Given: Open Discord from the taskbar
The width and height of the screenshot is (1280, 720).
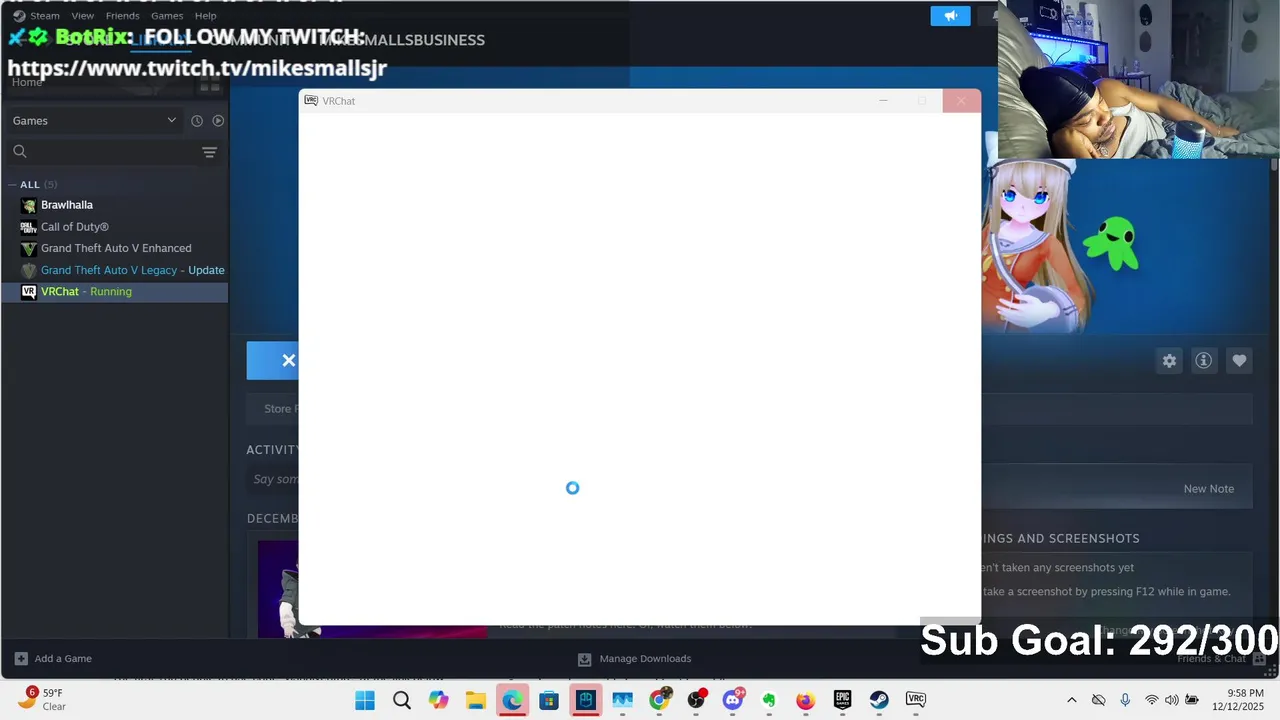Looking at the screenshot, I should (732, 700).
